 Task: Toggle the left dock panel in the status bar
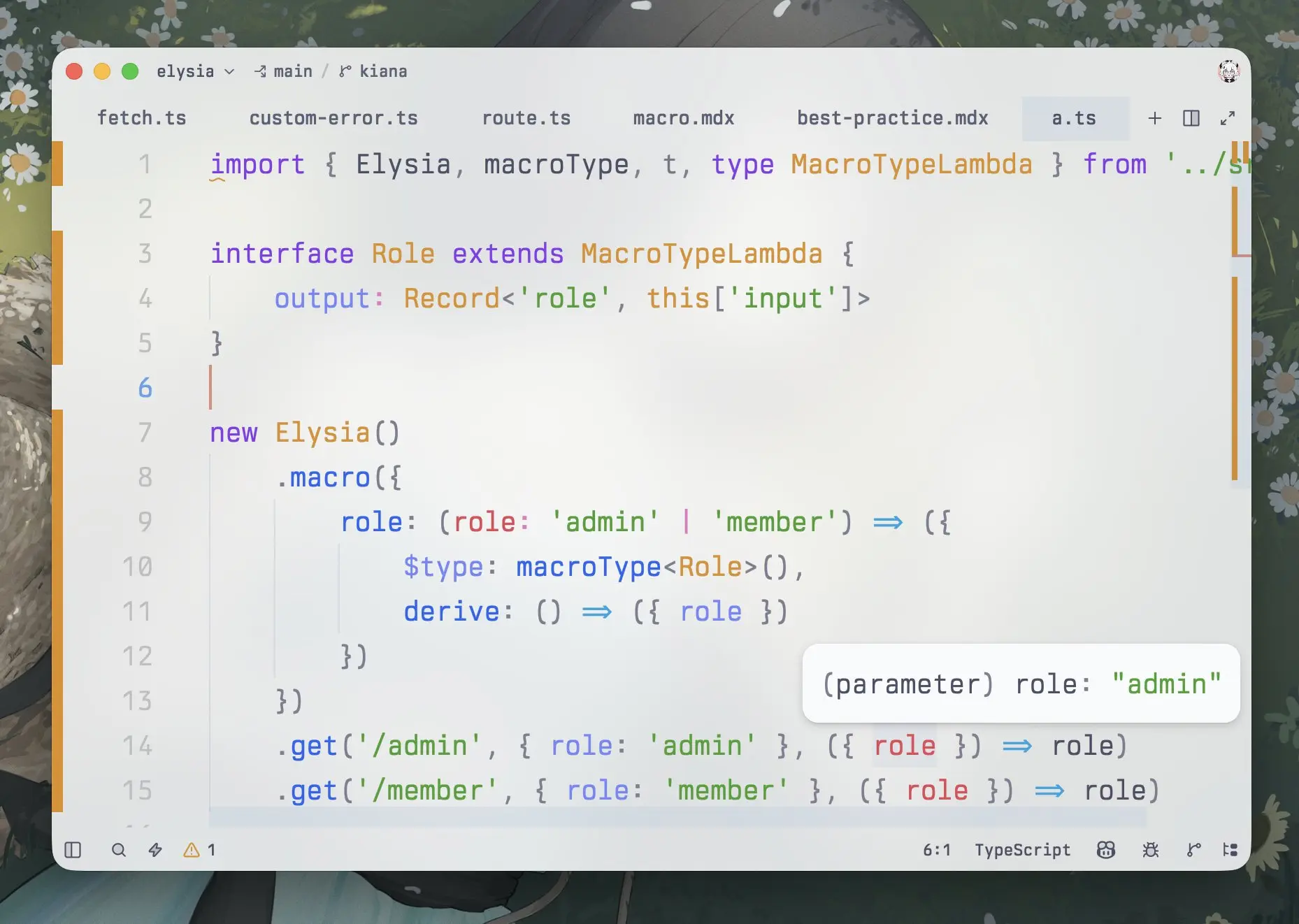click(x=73, y=850)
